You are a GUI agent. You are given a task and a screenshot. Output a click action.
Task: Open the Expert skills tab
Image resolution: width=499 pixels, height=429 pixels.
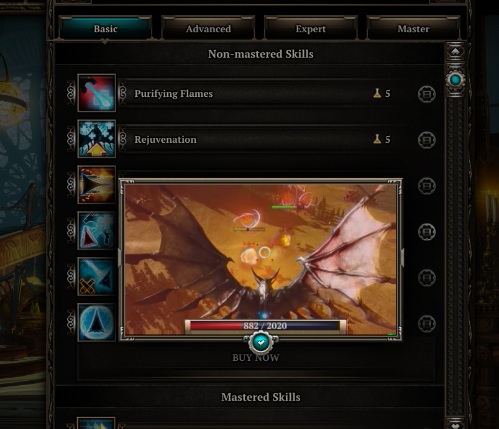tap(311, 29)
